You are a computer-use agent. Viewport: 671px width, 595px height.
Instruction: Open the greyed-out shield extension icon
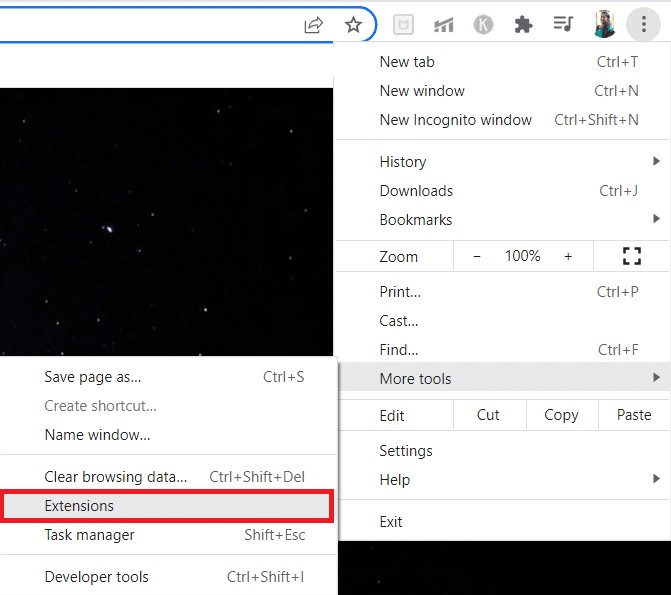(403, 25)
